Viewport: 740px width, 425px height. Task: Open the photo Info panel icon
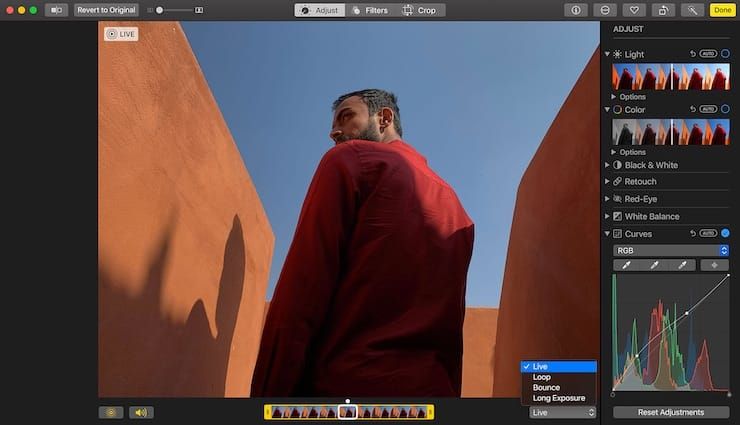pos(576,10)
